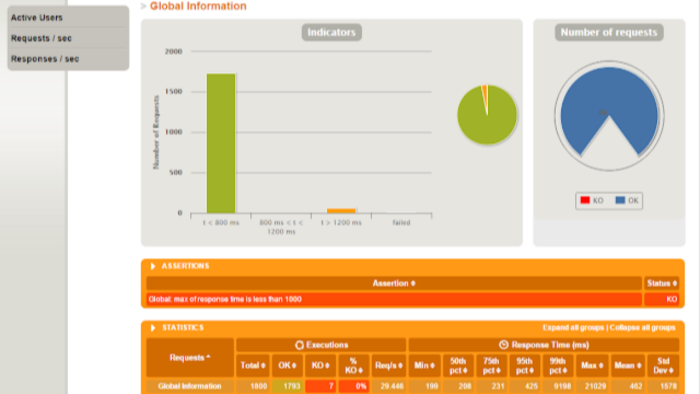Image resolution: width=700 pixels, height=394 pixels.
Task: Sort by 75th pct column
Action: [491, 365]
